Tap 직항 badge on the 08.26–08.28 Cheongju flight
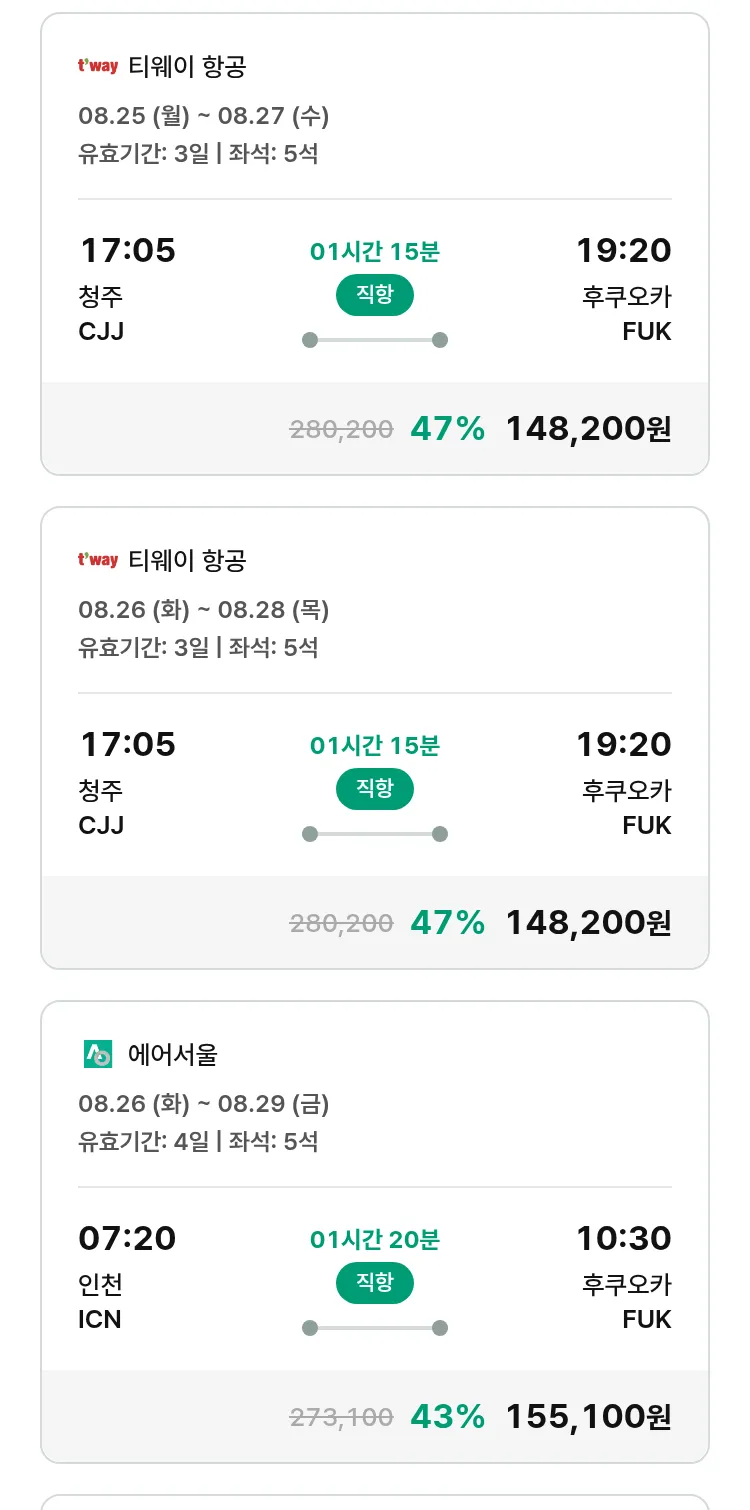Viewport: 750px width, 1510px height. [375, 789]
